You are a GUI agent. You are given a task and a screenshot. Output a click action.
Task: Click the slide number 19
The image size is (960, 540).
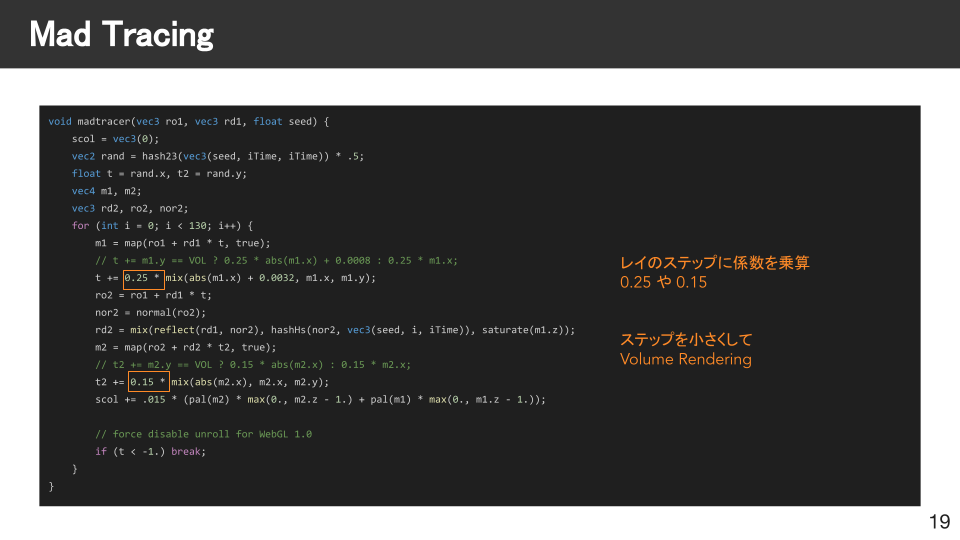(x=939, y=521)
